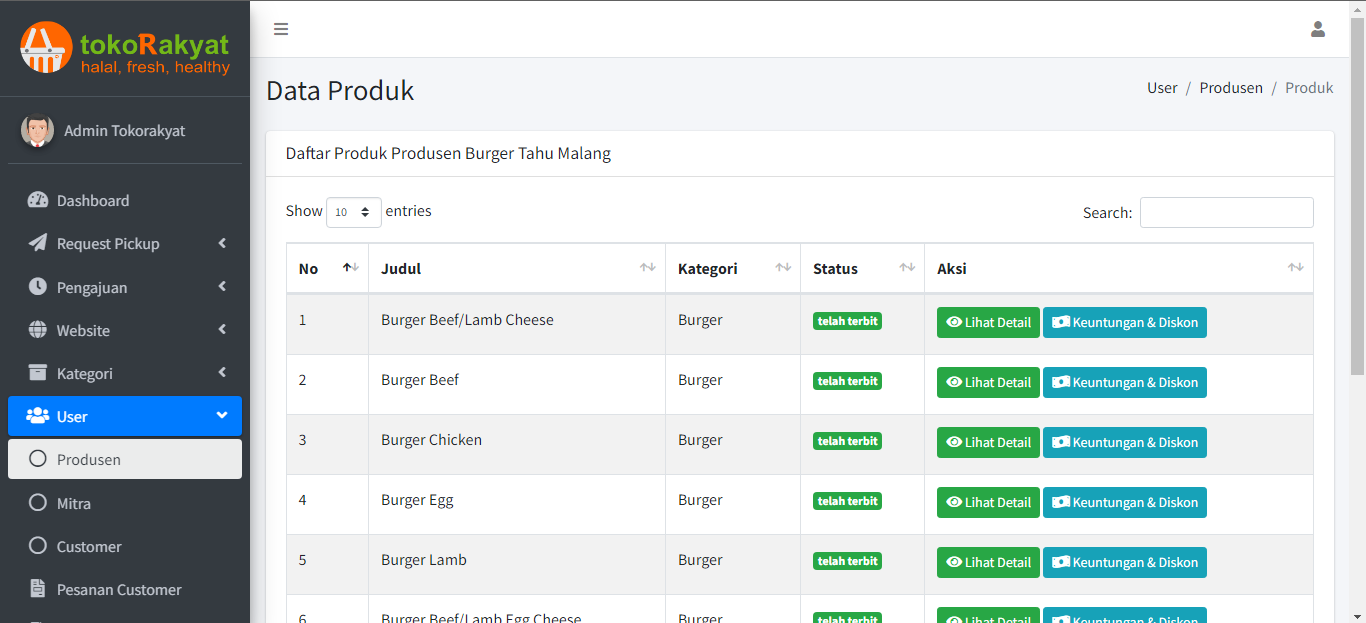The width and height of the screenshot is (1366, 623).
Task: Click the Search input field
Action: [x=1226, y=212]
